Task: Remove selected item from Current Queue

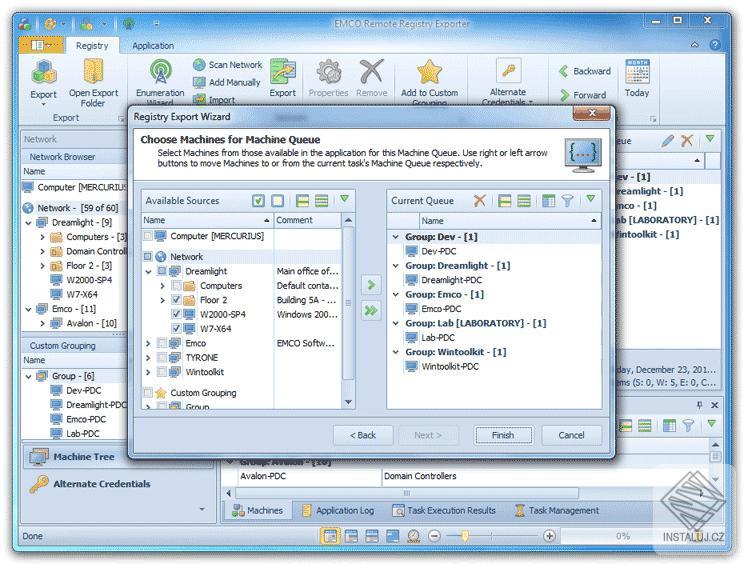Action: pos(480,201)
